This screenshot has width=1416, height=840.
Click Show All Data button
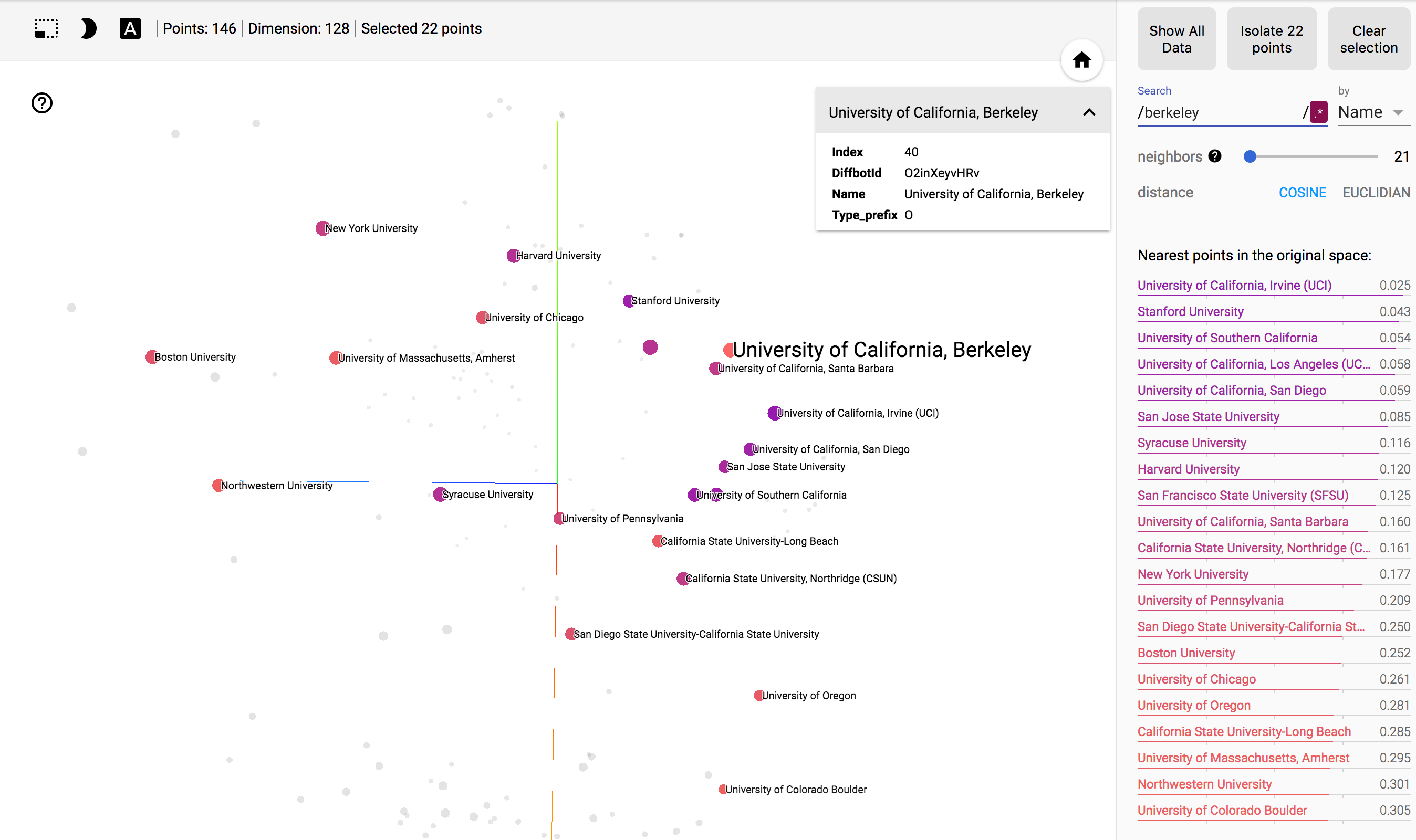[x=1176, y=39]
